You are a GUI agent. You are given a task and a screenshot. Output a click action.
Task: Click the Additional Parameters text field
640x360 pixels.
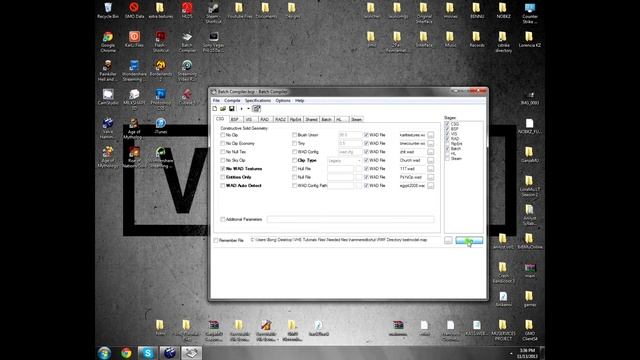tap(350, 219)
